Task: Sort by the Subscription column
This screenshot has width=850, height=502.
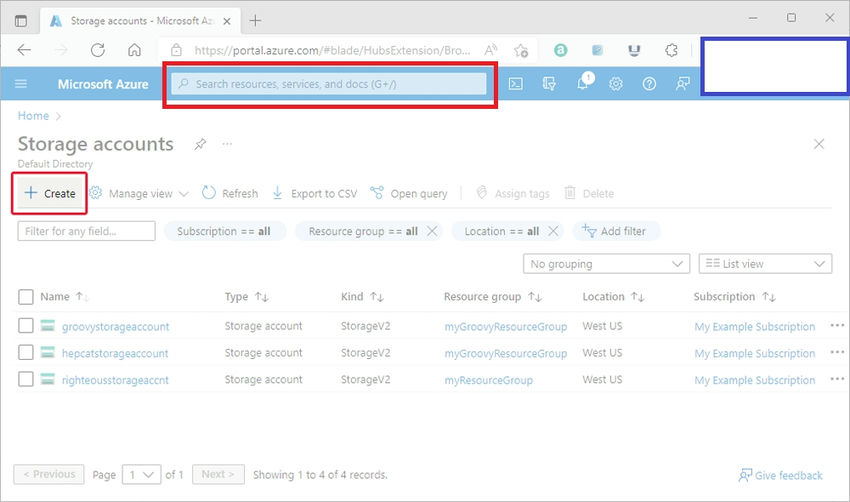Action: point(735,297)
